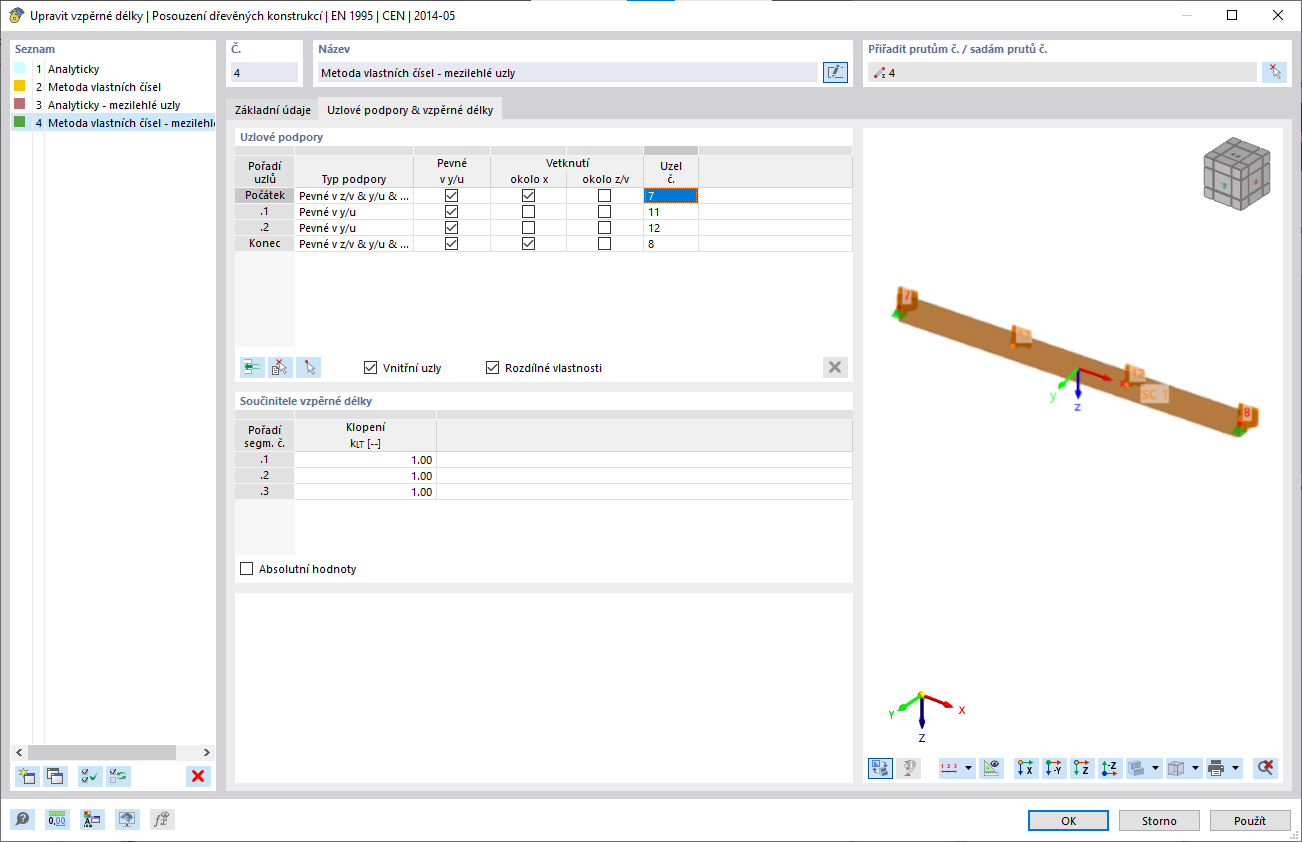The width and height of the screenshot is (1302, 842).
Task: Open the print options dropdown arrow
Action: point(1236,768)
